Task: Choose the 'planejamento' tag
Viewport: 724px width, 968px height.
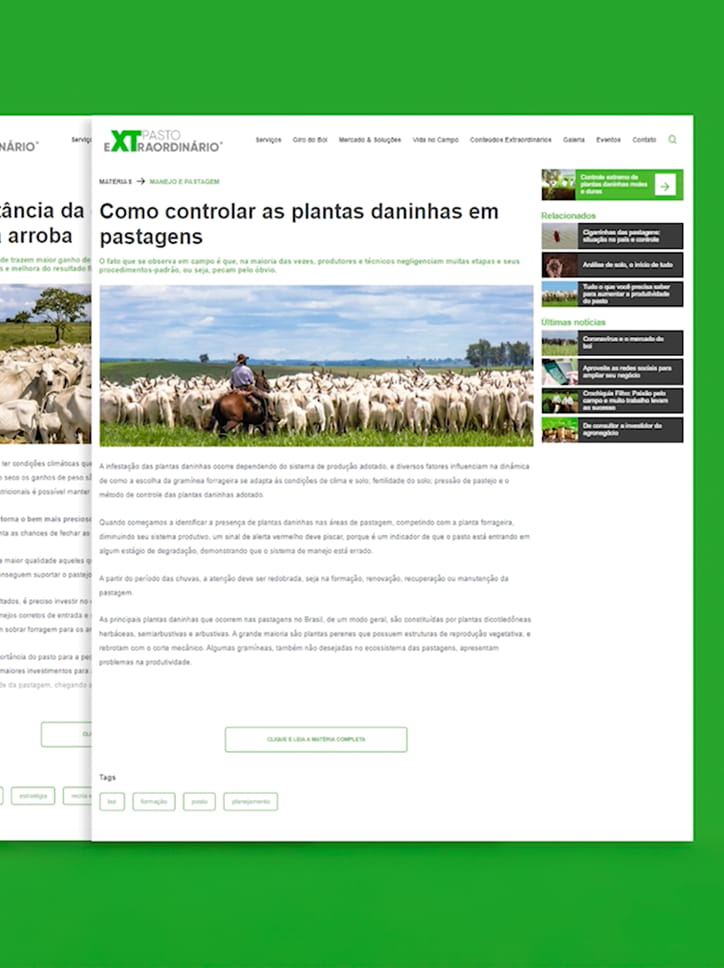Action: [x=250, y=802]
